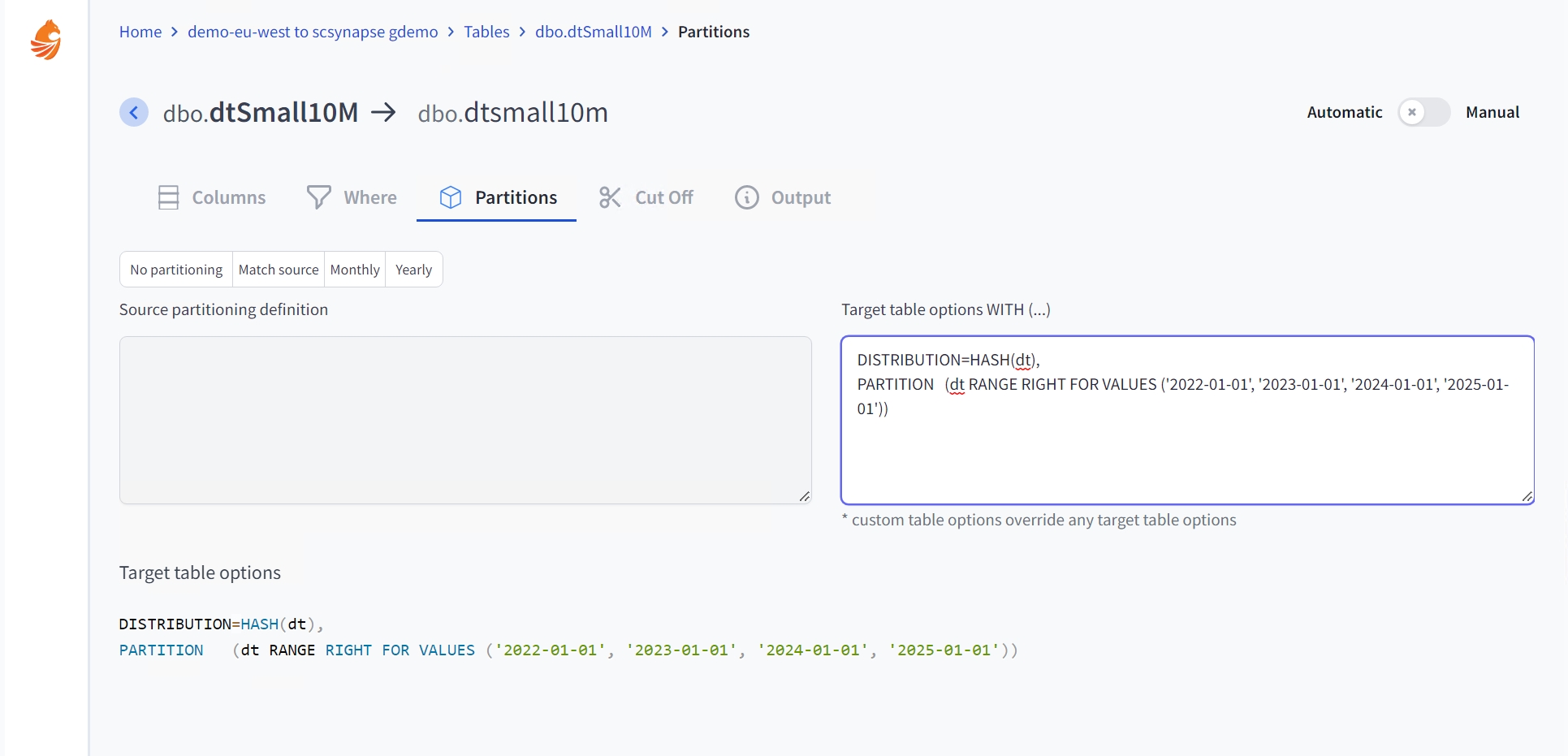1568x756 pixels.
Task: Click inside the Target table options textarea
Action: pyautogui.click(x=1186, y=455)
